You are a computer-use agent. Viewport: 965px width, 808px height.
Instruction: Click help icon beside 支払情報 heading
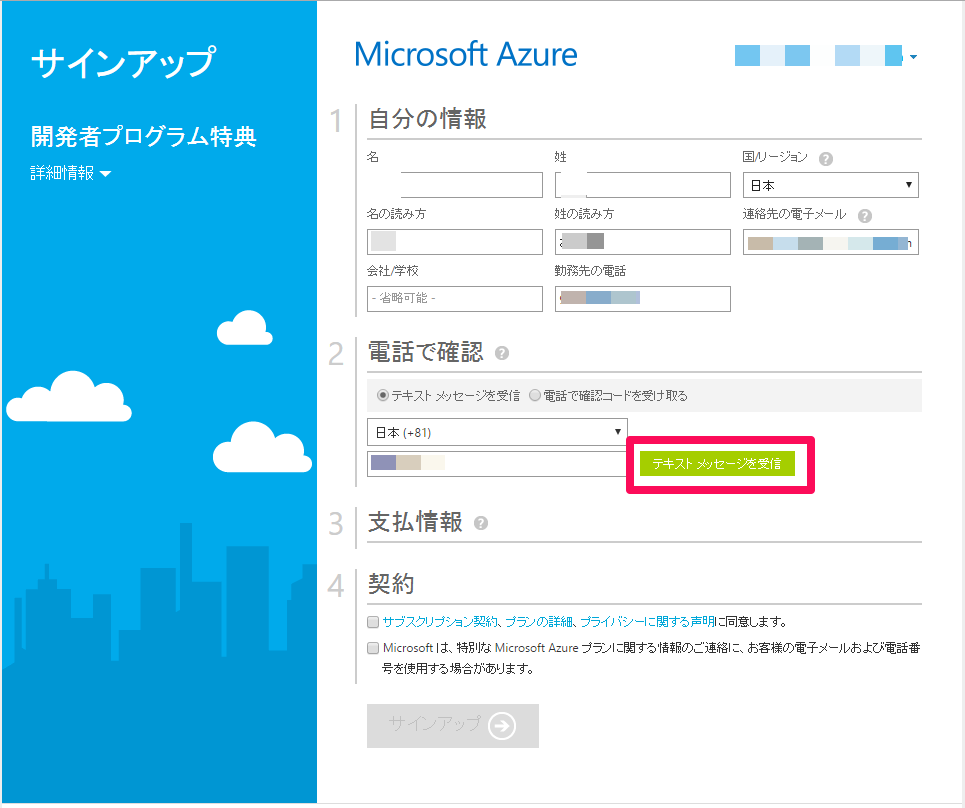pos(481,523)
